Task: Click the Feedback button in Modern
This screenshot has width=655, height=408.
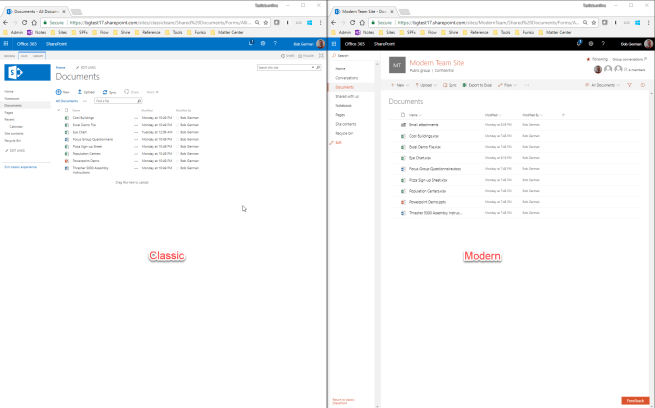Action: (x=635, y=401)
